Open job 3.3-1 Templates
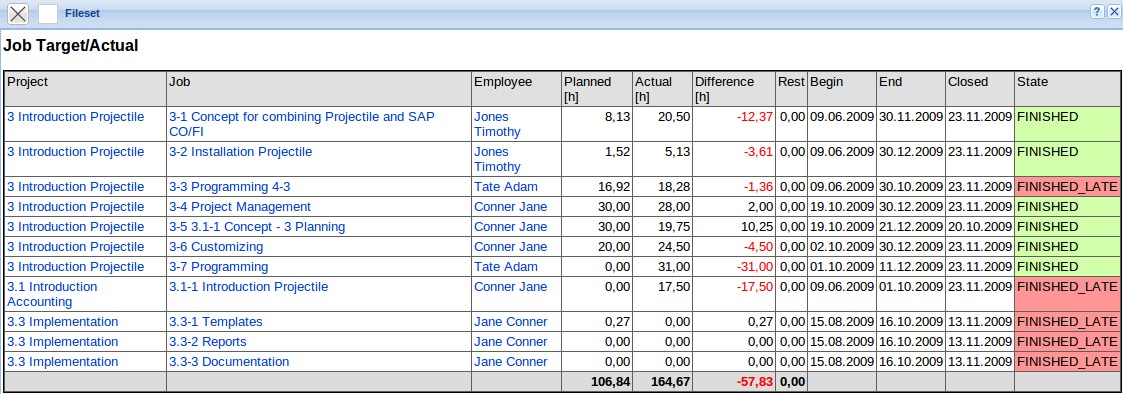This screenshot has width=1123, height=394. click(216, 322)
